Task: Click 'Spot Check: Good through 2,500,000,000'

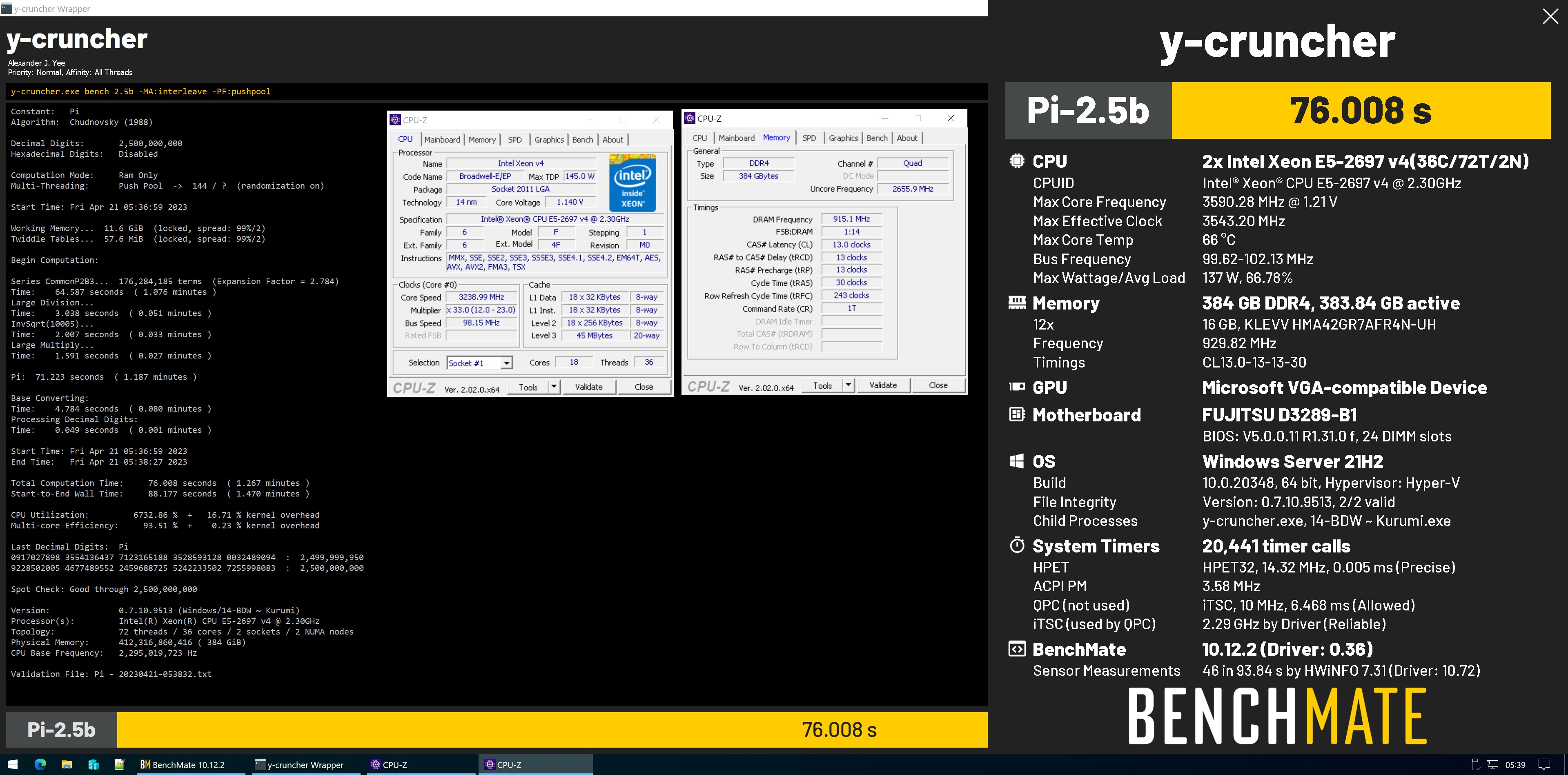Action: tap(104, 589)
